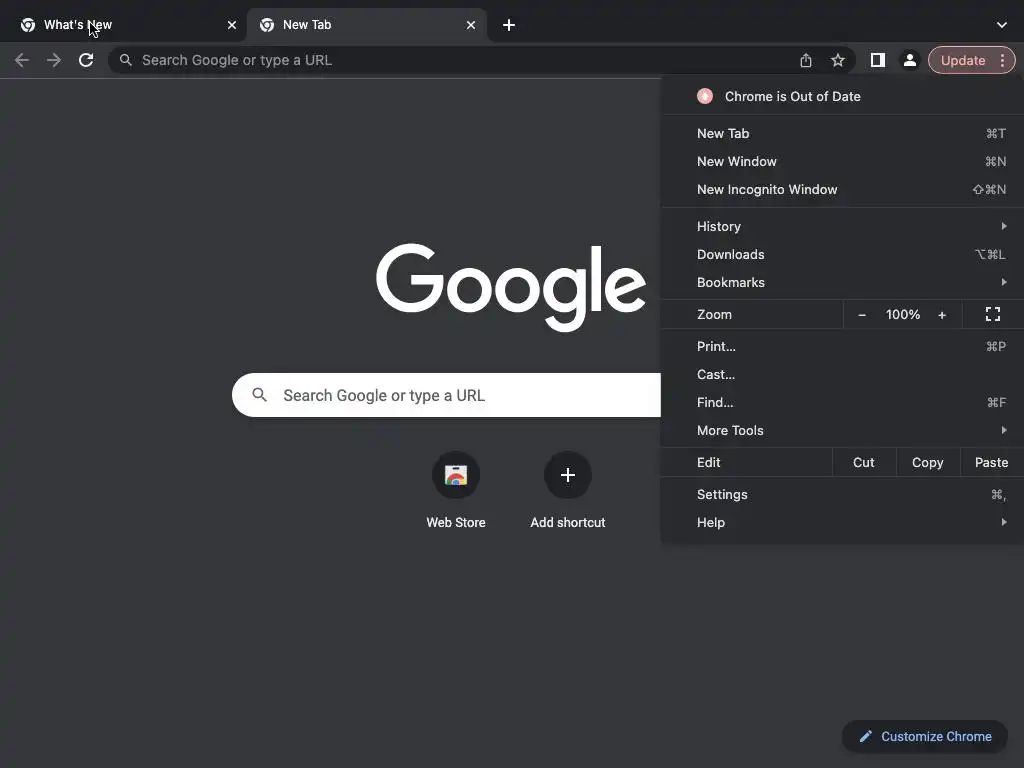Click the Google logo
The image size is (1024, 768).
coord(511,287)
